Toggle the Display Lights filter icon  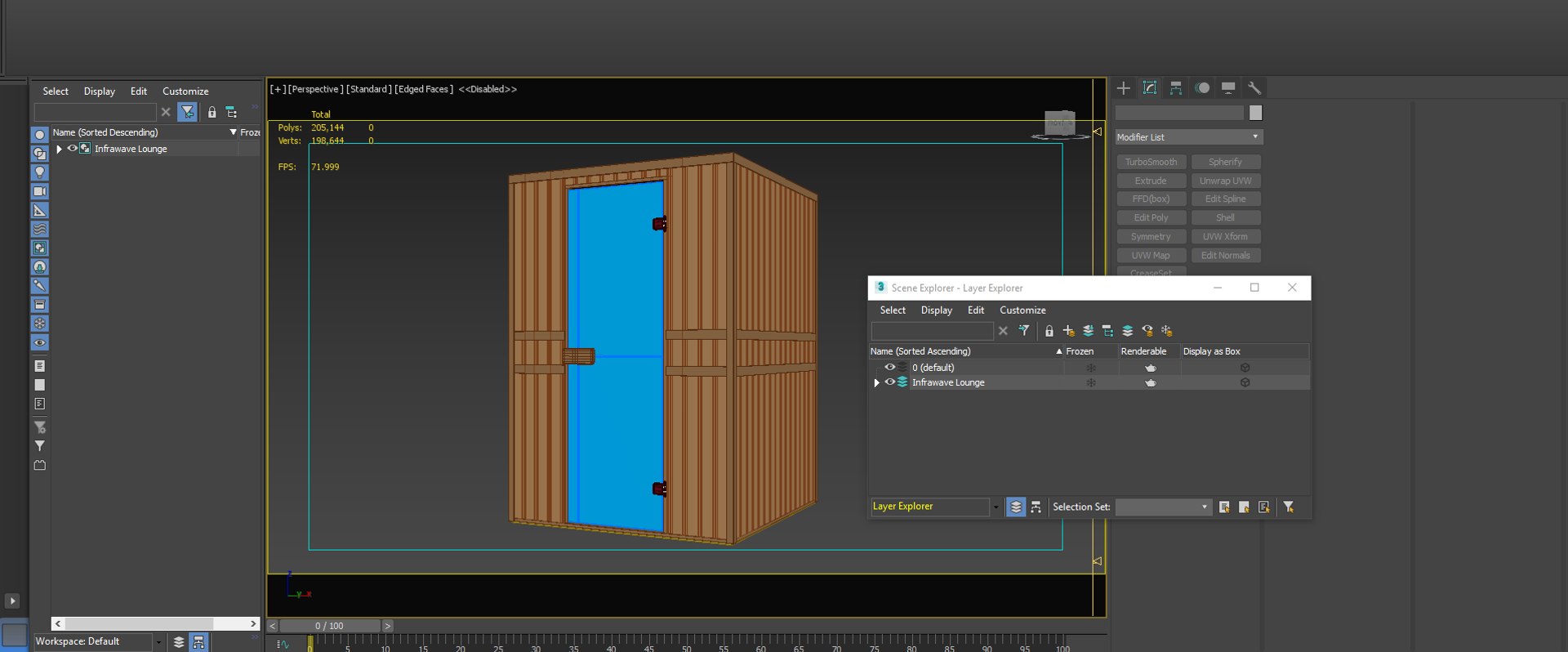[x=39, y=172]
